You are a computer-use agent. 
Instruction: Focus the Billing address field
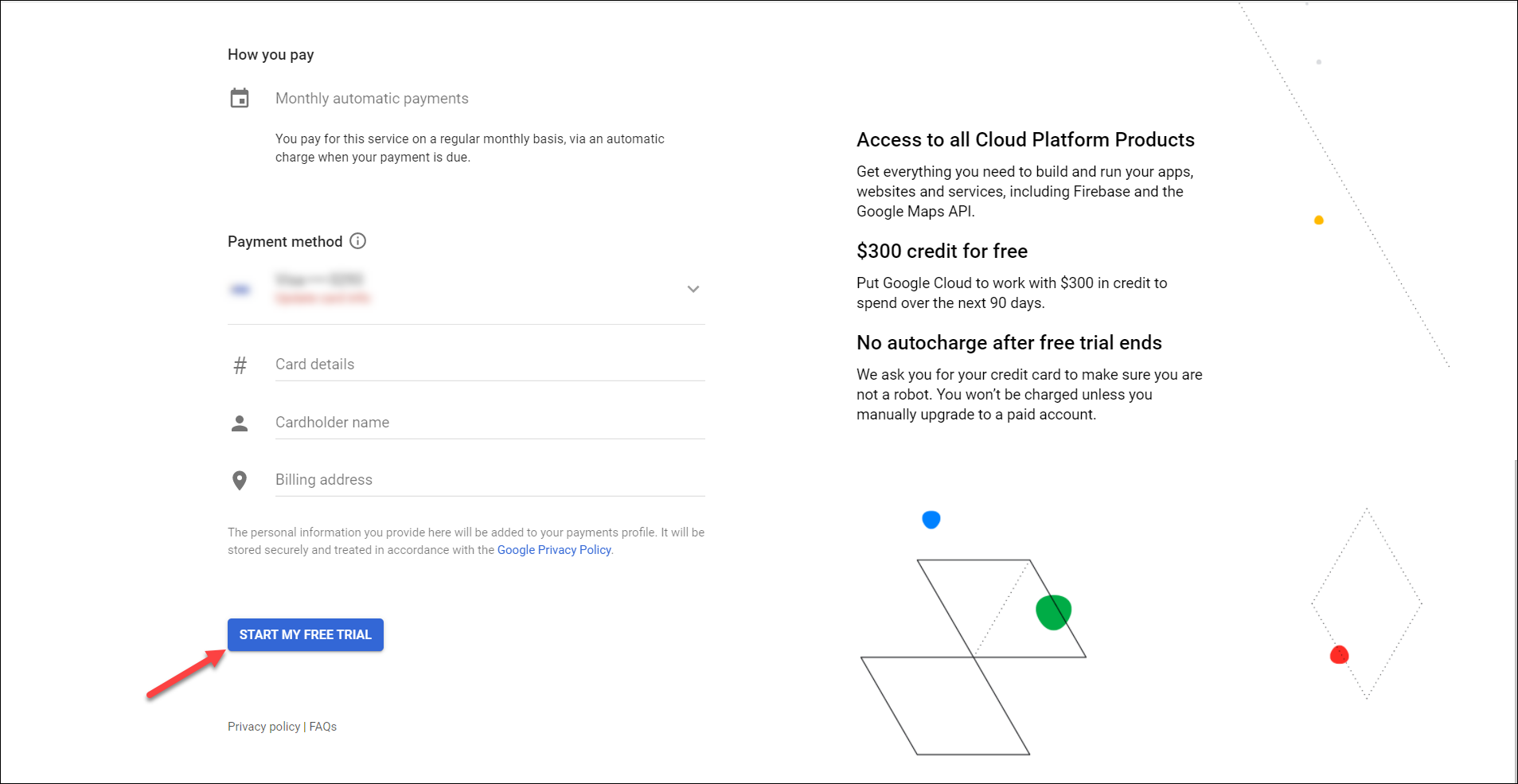[x=490, y=480]
